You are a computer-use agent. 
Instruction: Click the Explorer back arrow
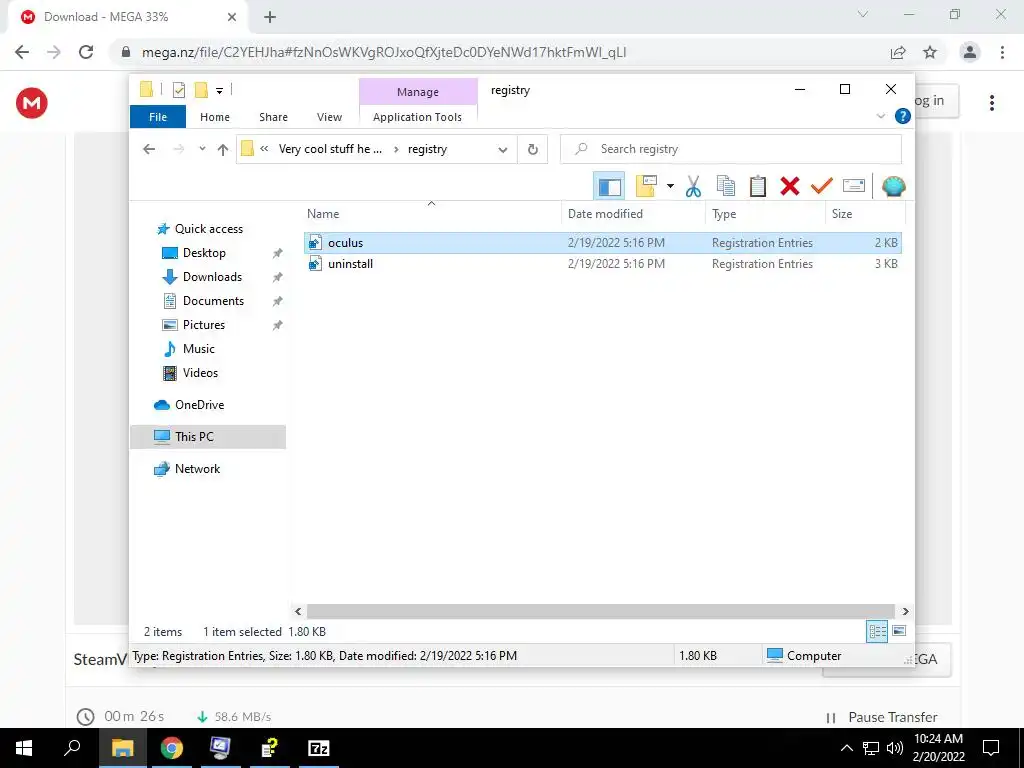149,149
